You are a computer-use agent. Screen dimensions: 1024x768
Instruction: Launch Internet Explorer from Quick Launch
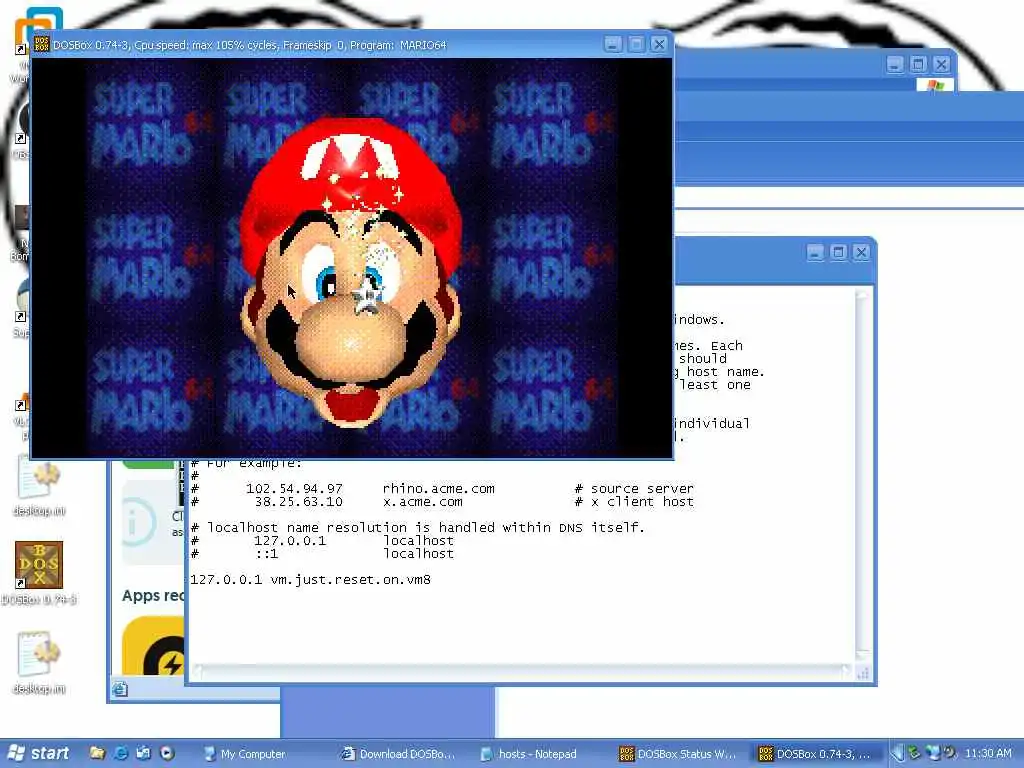coord(121,753)
